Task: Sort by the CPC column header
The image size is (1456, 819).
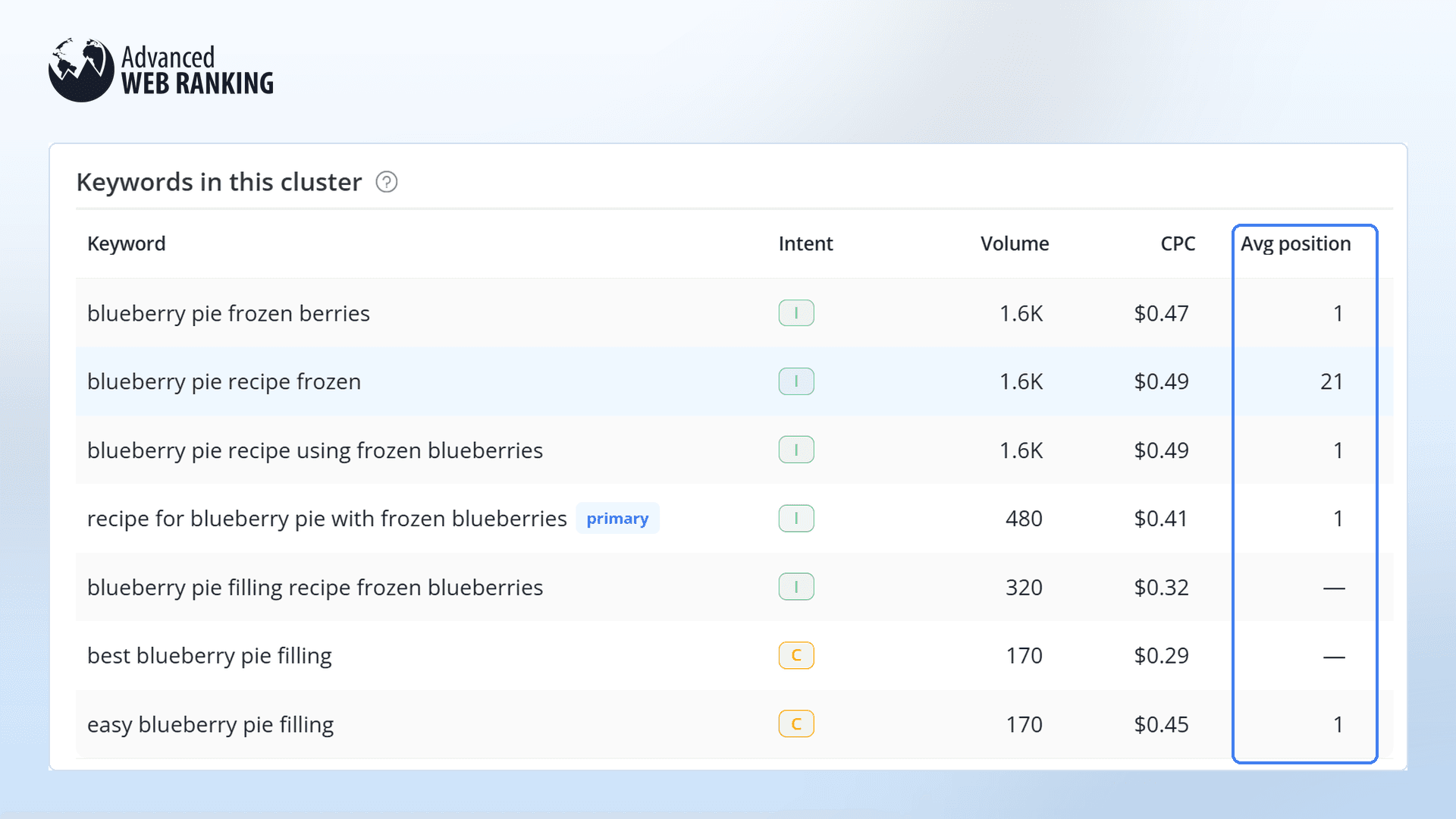Action: click(x=1178, y=243)
